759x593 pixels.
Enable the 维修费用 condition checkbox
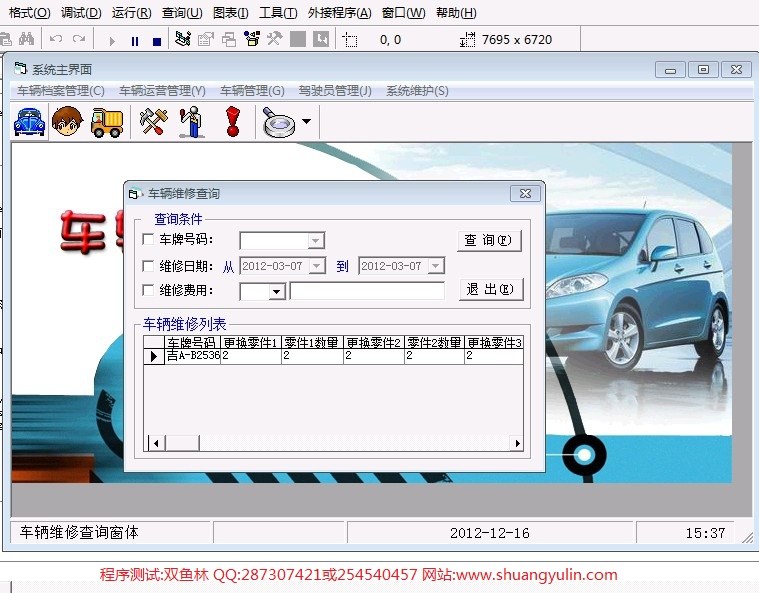click(148, 290)
